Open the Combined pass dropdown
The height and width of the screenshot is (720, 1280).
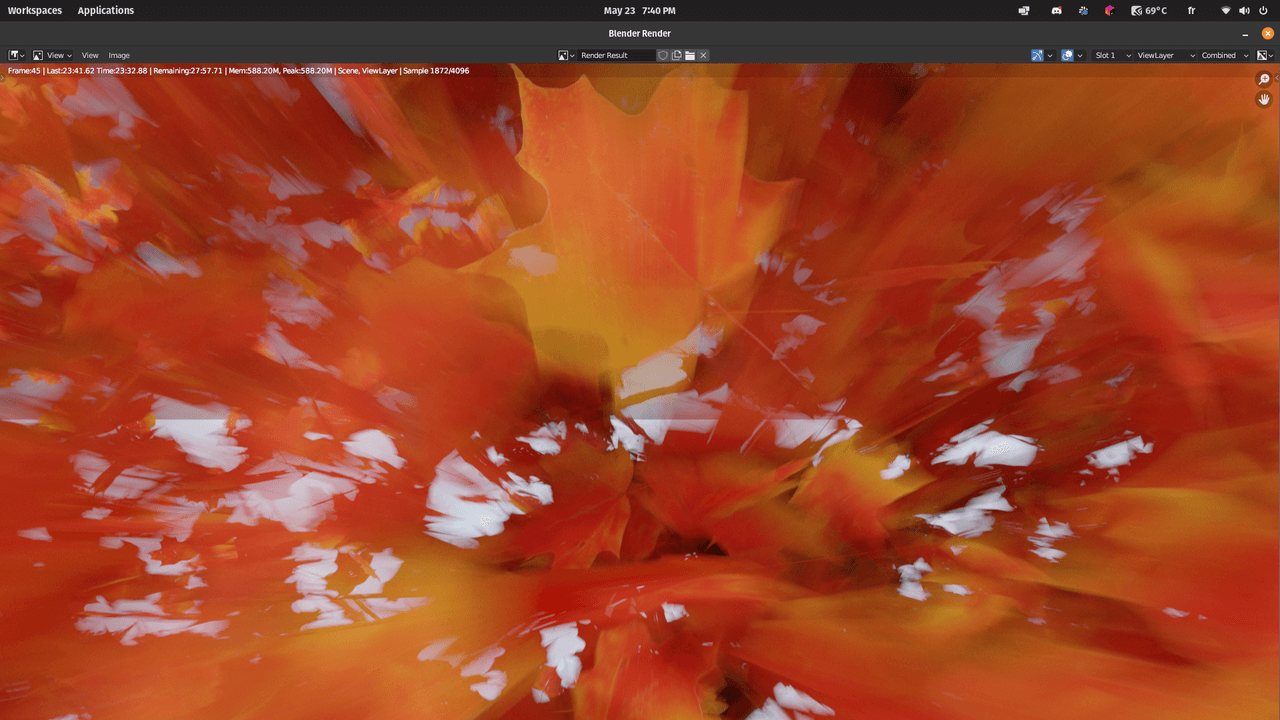pyautogui.click(x=1225, y=55)
